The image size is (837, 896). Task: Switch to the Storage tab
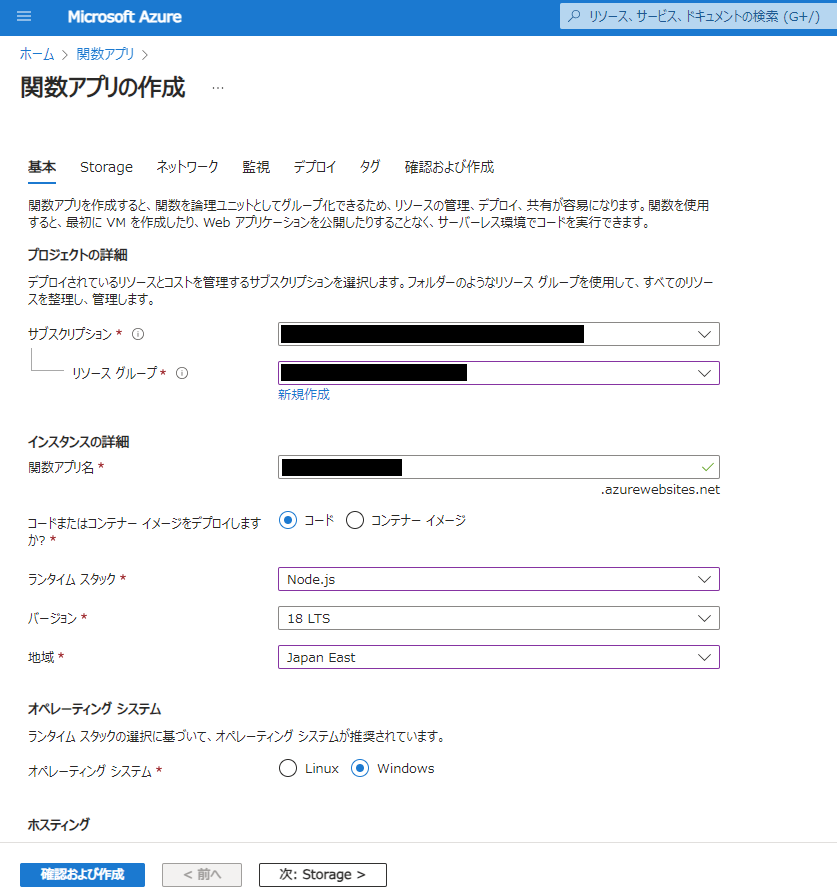[x=106, y=167]
